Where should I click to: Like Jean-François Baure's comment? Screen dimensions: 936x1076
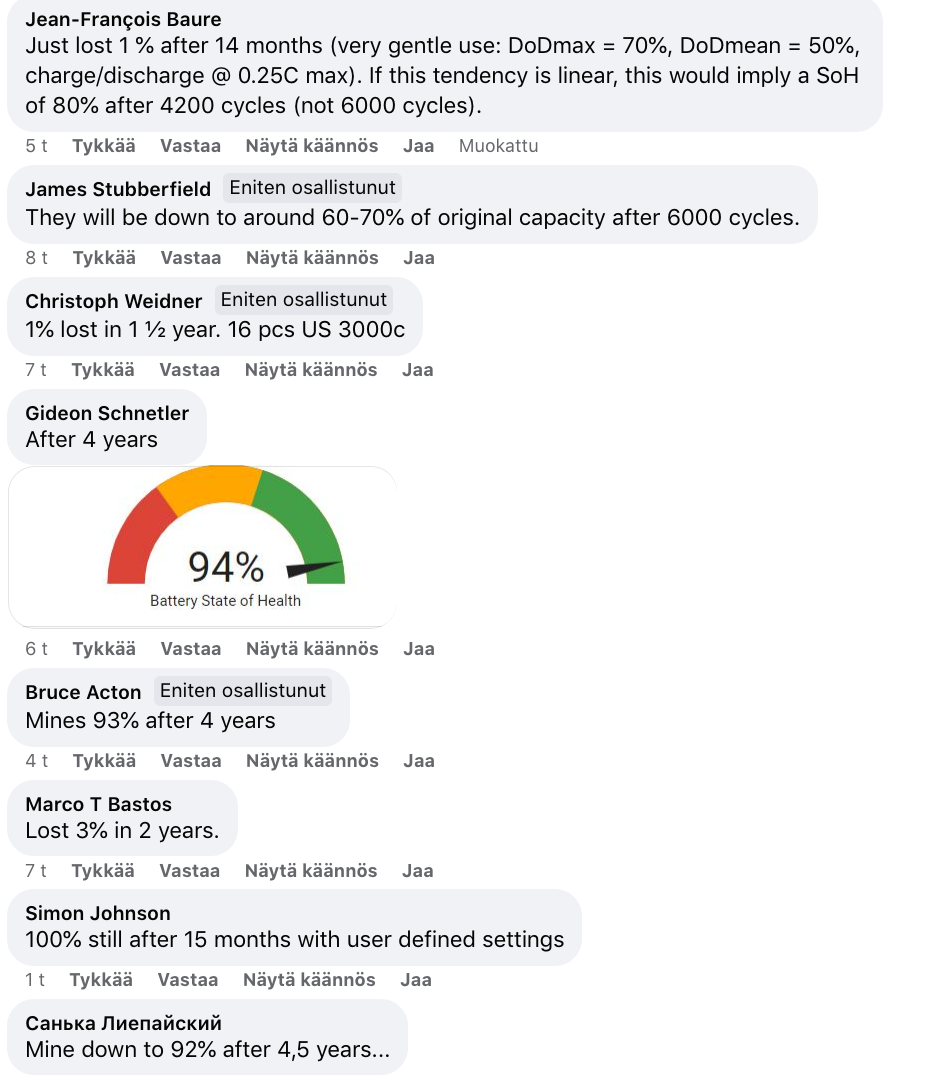click(103, 146)
